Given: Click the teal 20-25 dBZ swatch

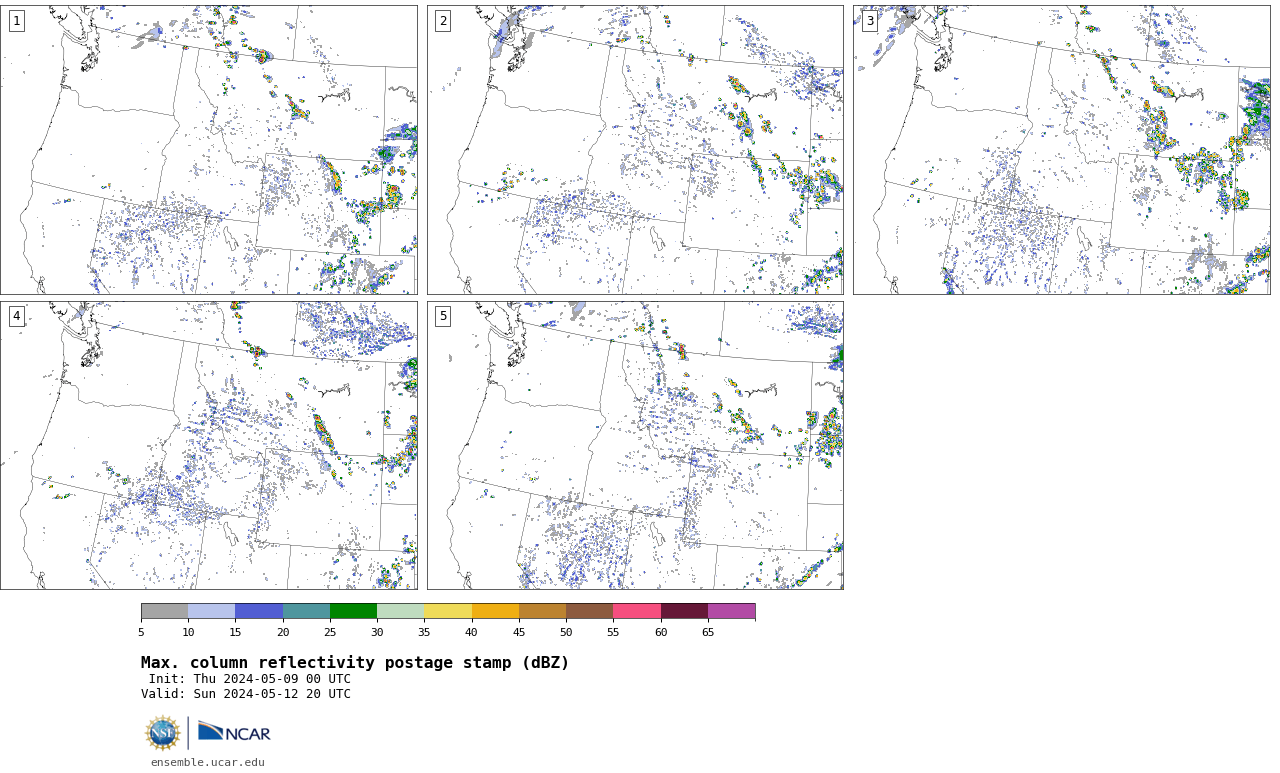Looking at the screenshot, I should coord(306,611).
